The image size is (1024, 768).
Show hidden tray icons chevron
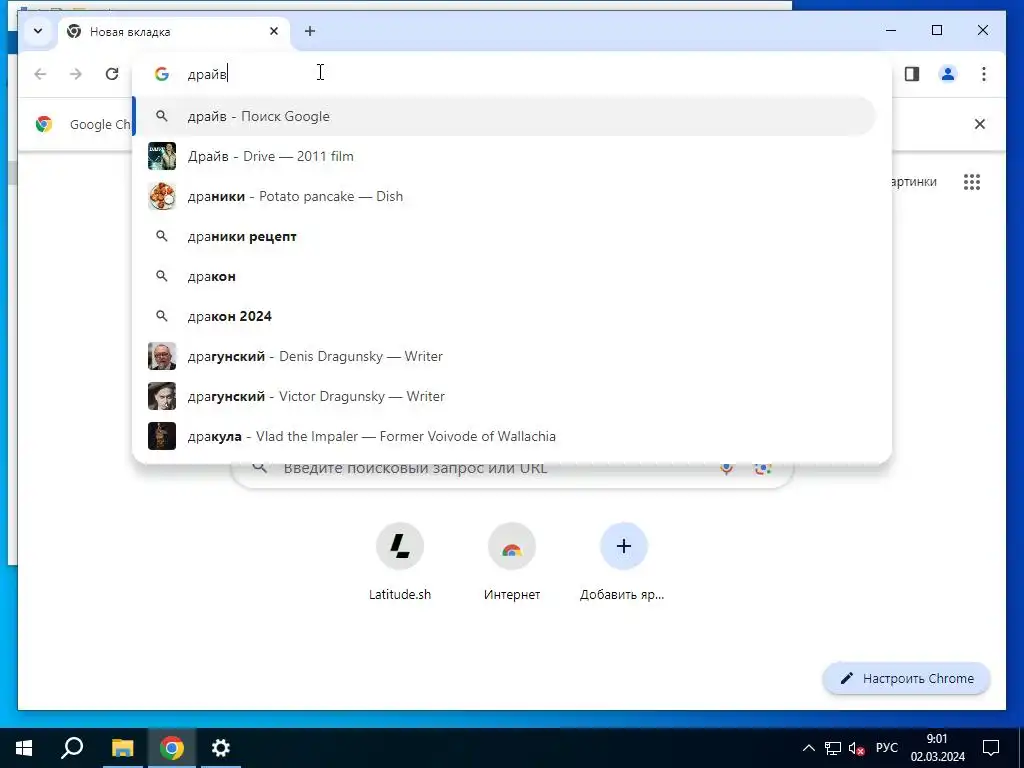[x=808, y=748]
